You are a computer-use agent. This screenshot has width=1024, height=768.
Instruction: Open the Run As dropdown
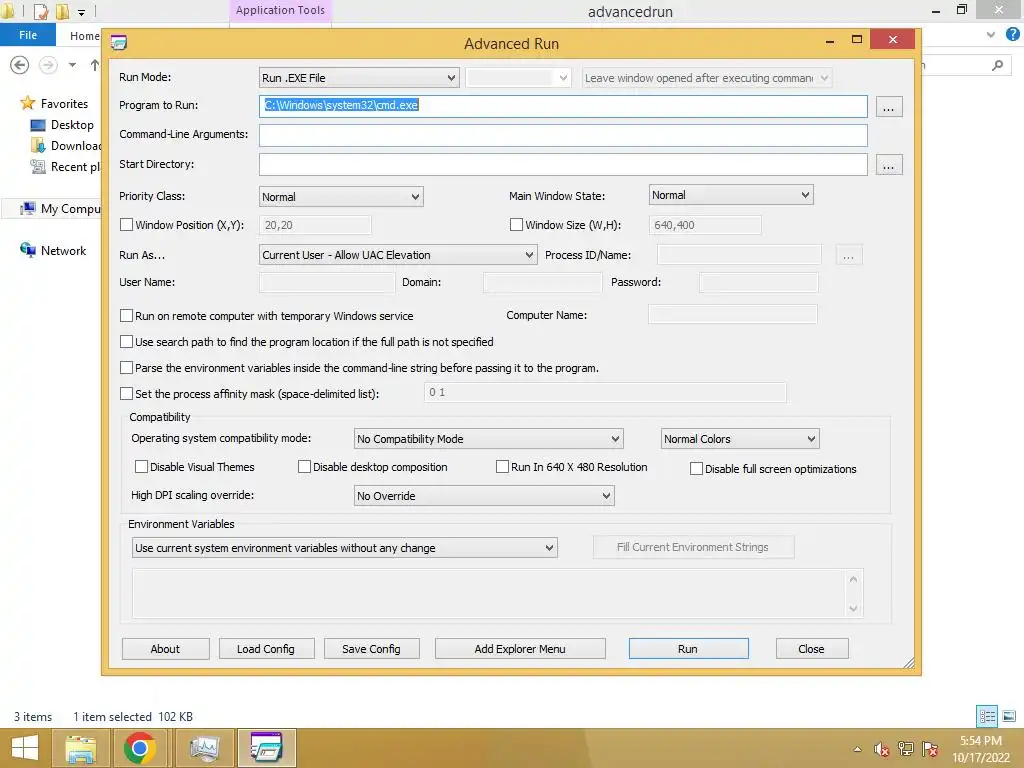[x=398, y=255]
